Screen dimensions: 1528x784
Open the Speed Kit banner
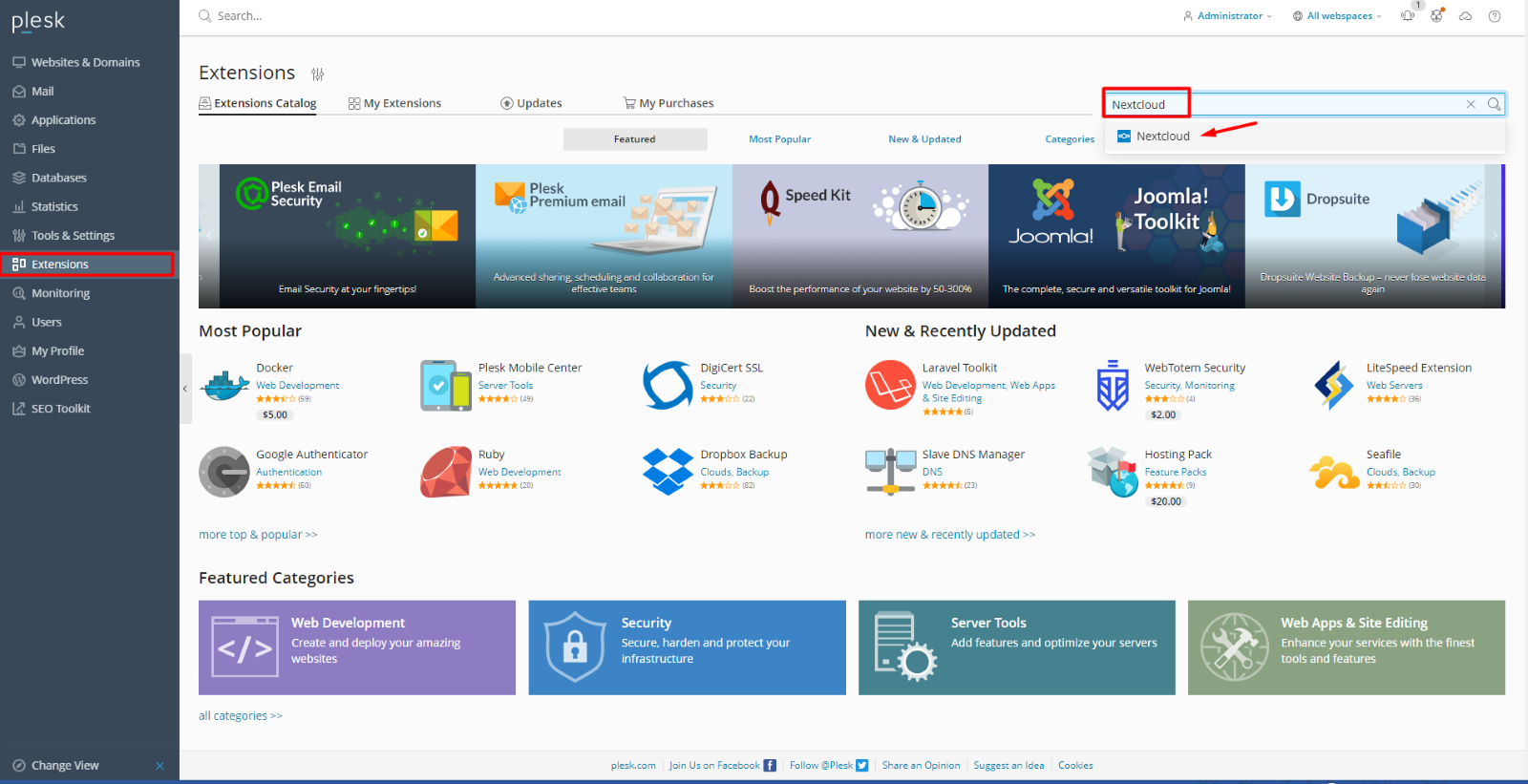point(860,236)
